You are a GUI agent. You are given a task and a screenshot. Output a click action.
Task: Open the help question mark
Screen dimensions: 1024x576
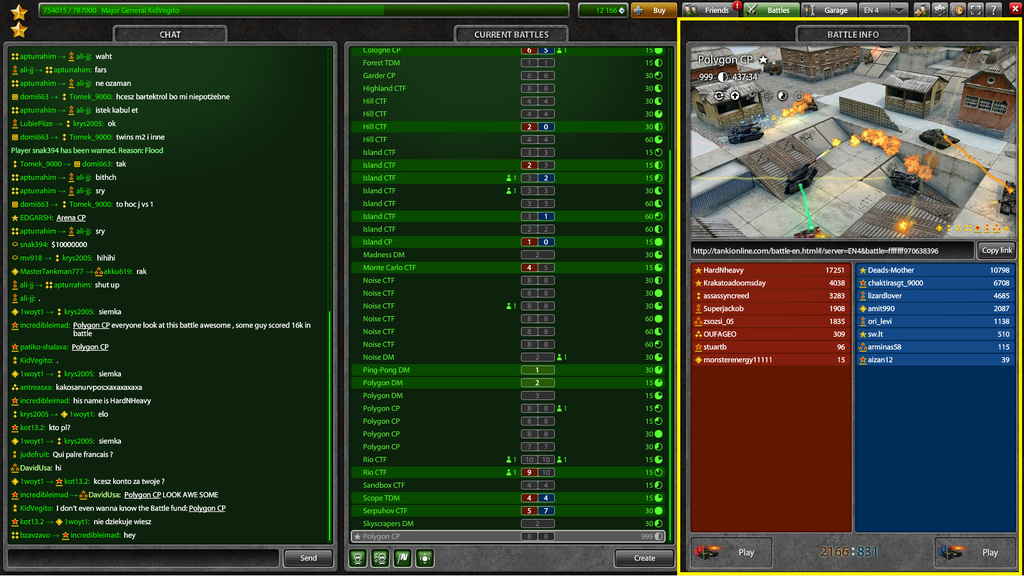pyautogui.click(x=993, y=10)
